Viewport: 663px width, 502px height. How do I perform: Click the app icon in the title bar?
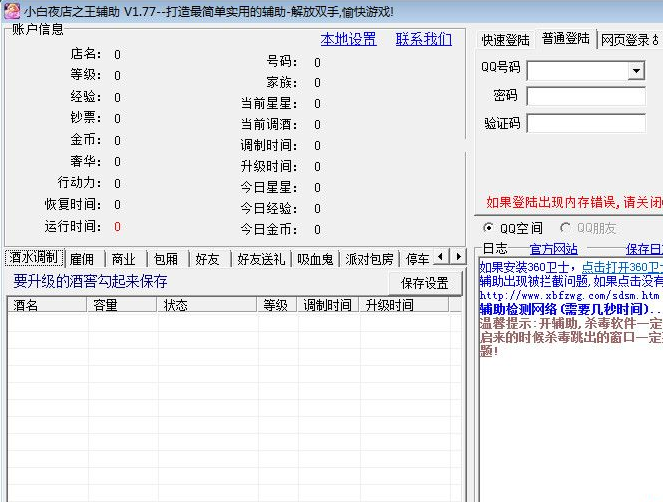tap(11, 11)
